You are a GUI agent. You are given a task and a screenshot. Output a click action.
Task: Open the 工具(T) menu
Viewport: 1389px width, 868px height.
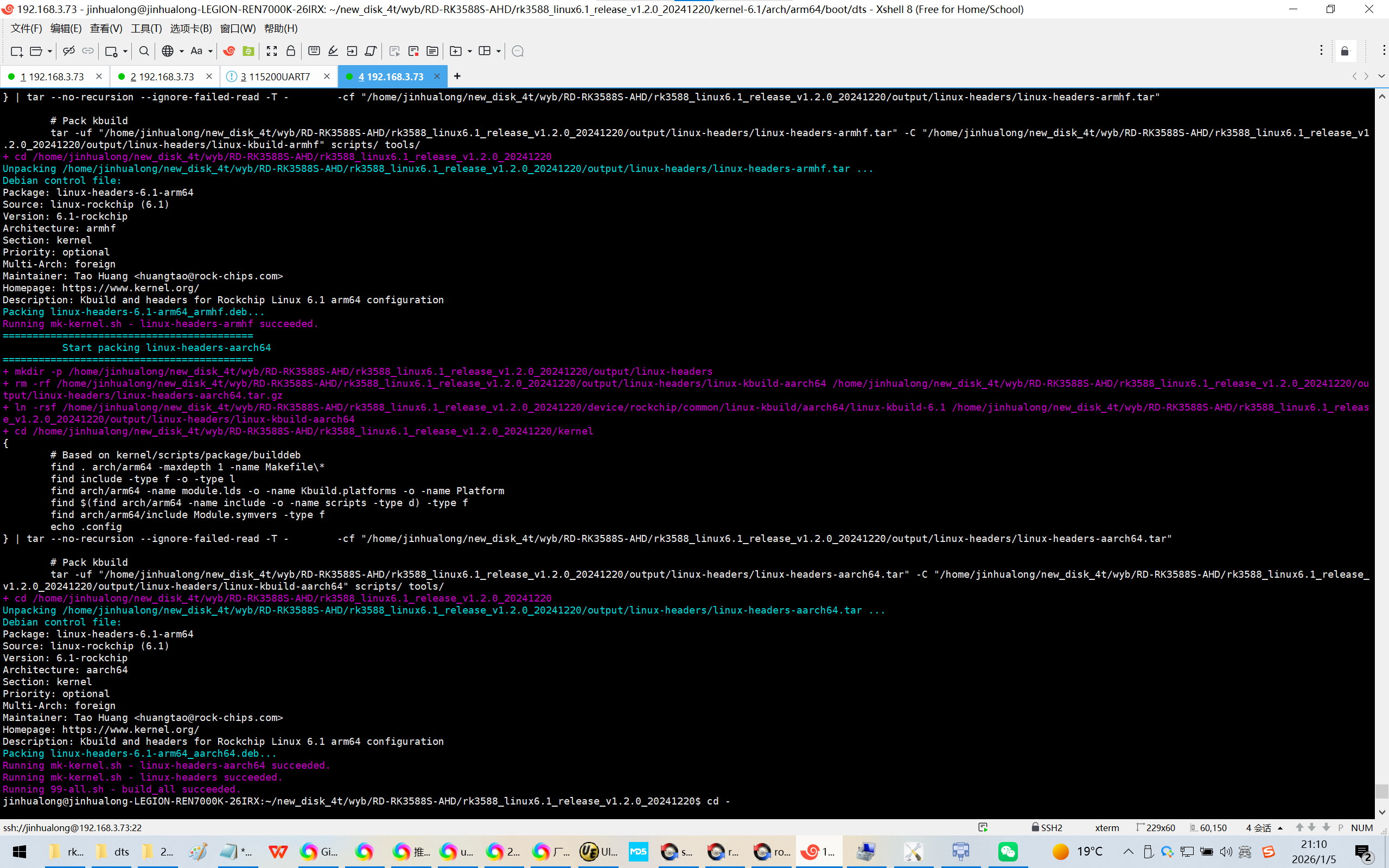(x=146, y=28)
